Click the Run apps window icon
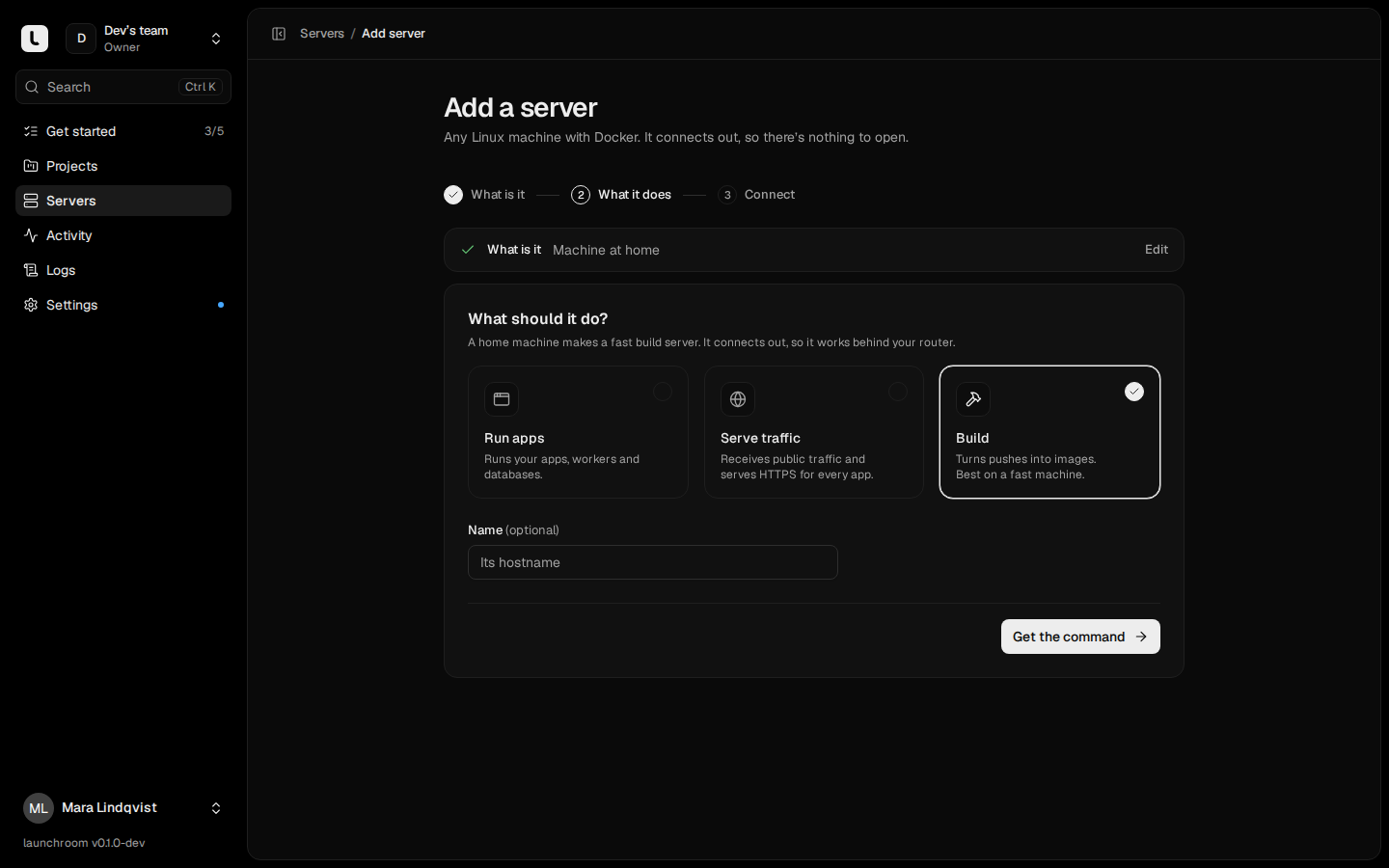 502,399
